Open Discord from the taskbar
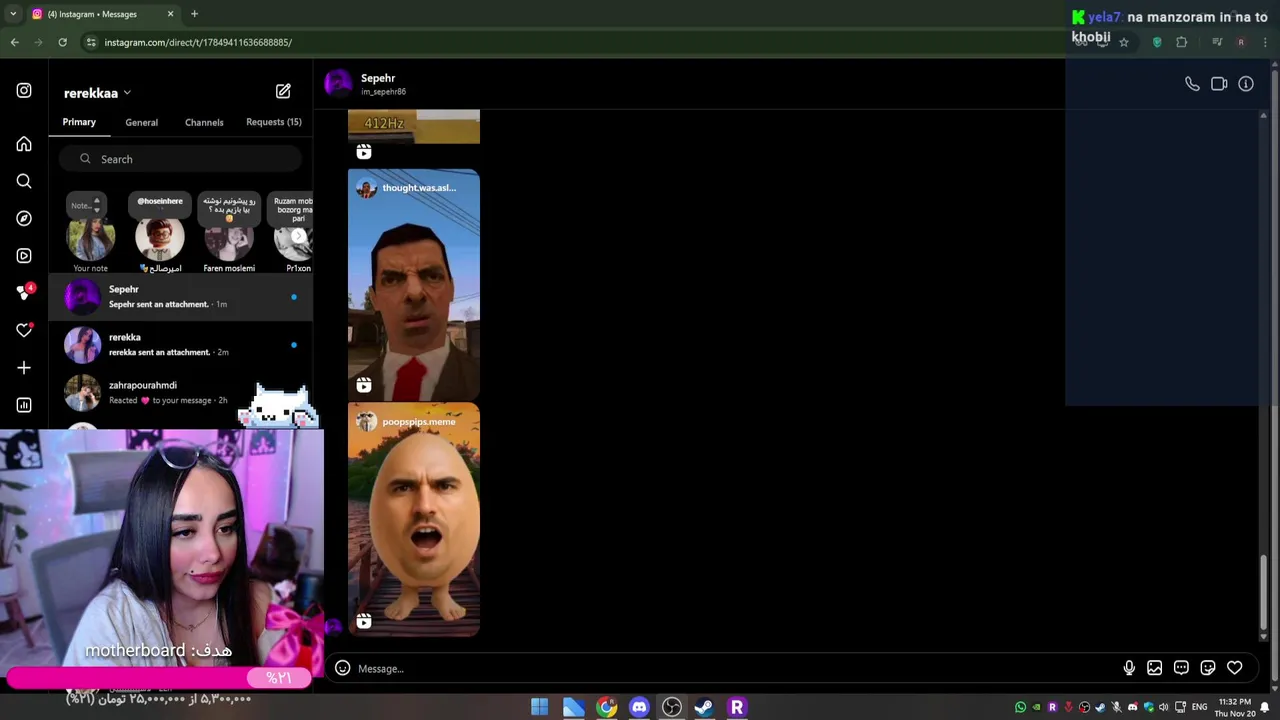This screenshot has width=1280, height=720. tap(639, 707)
